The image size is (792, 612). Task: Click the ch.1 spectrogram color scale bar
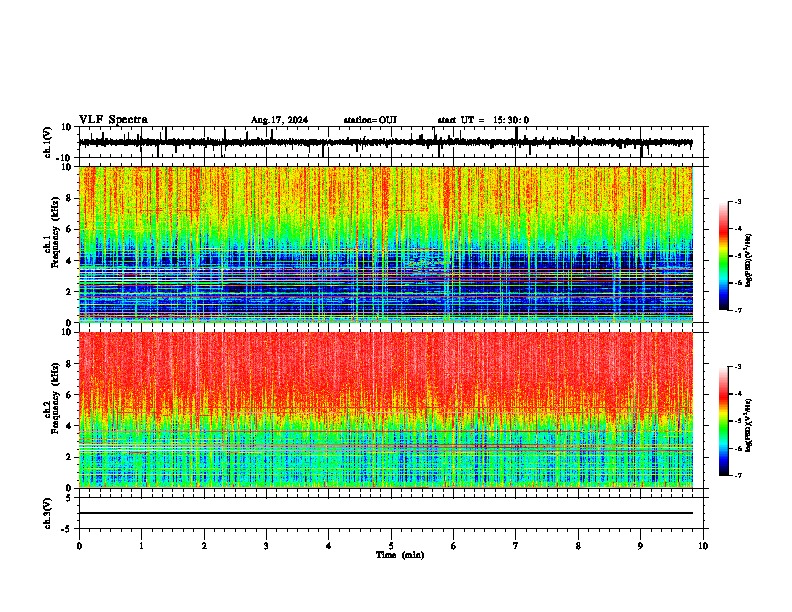click(x=724, y=256)
